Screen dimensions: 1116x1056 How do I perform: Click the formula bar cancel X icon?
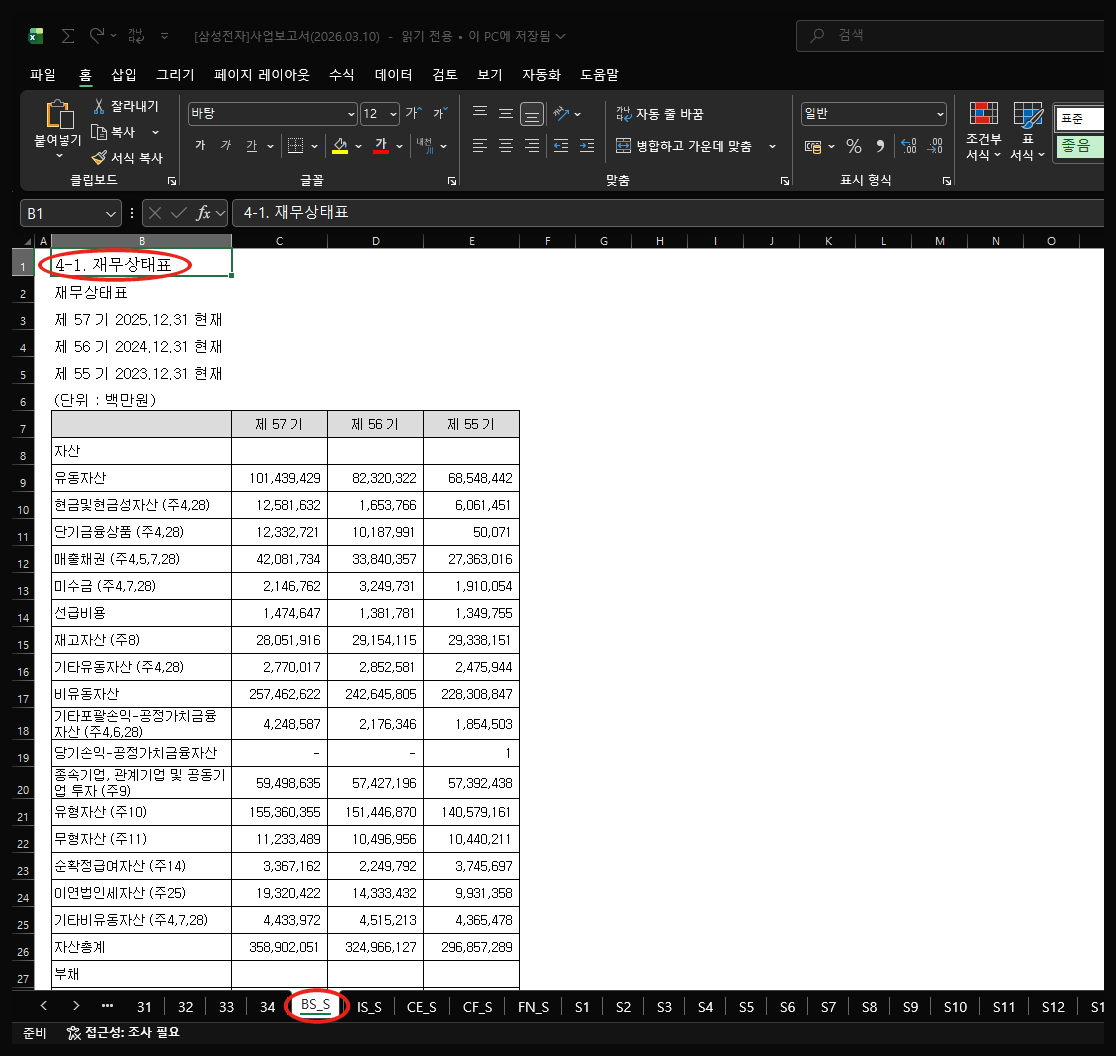pos(155,213)
